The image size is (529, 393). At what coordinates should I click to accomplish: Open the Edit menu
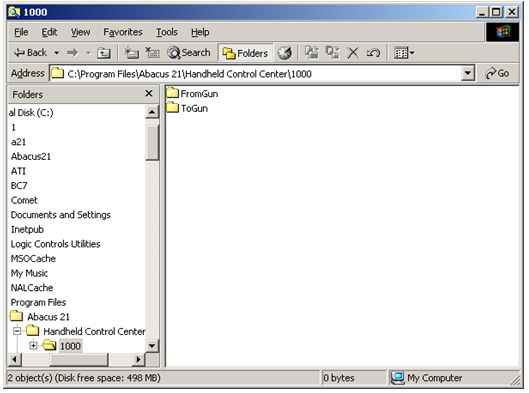click(49, 32)
